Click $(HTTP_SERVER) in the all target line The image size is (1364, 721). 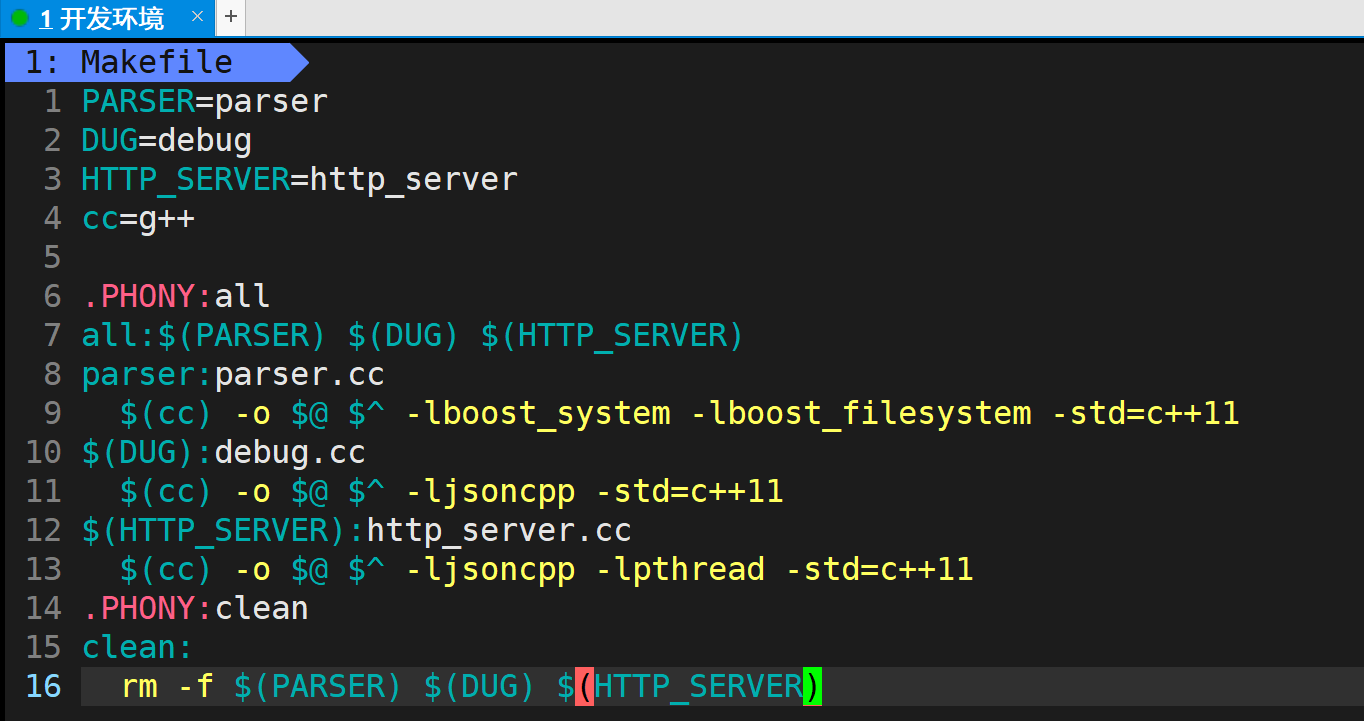[x=613, y=335]
